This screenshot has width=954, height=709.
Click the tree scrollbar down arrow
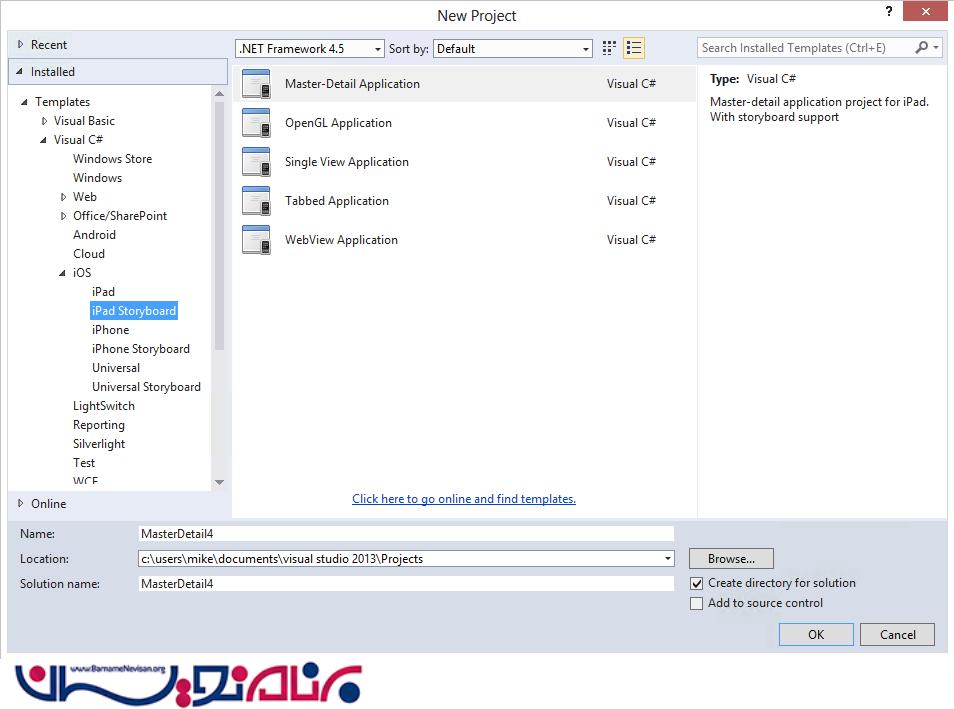click(220, 483)
